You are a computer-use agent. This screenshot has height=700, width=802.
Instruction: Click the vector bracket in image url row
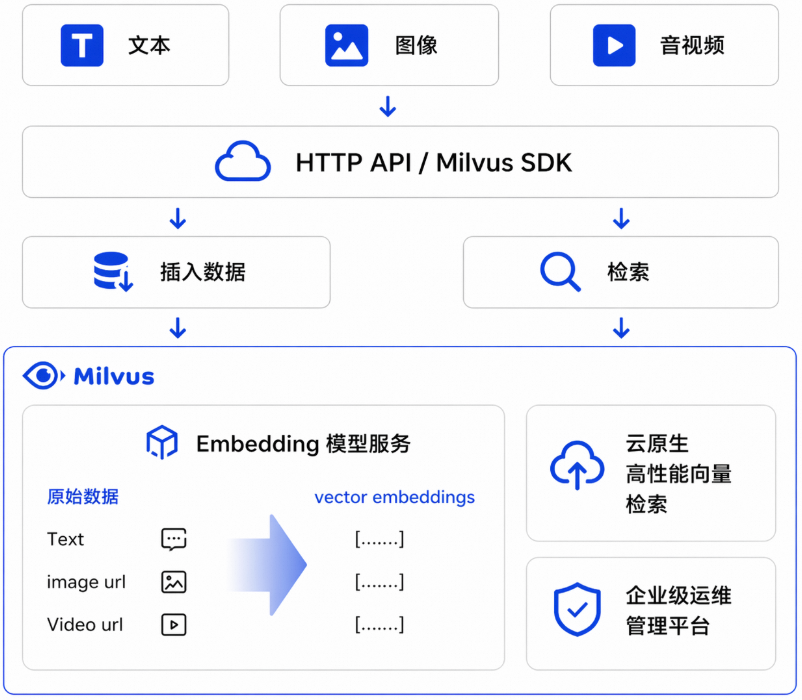click(x=380, y=582)
